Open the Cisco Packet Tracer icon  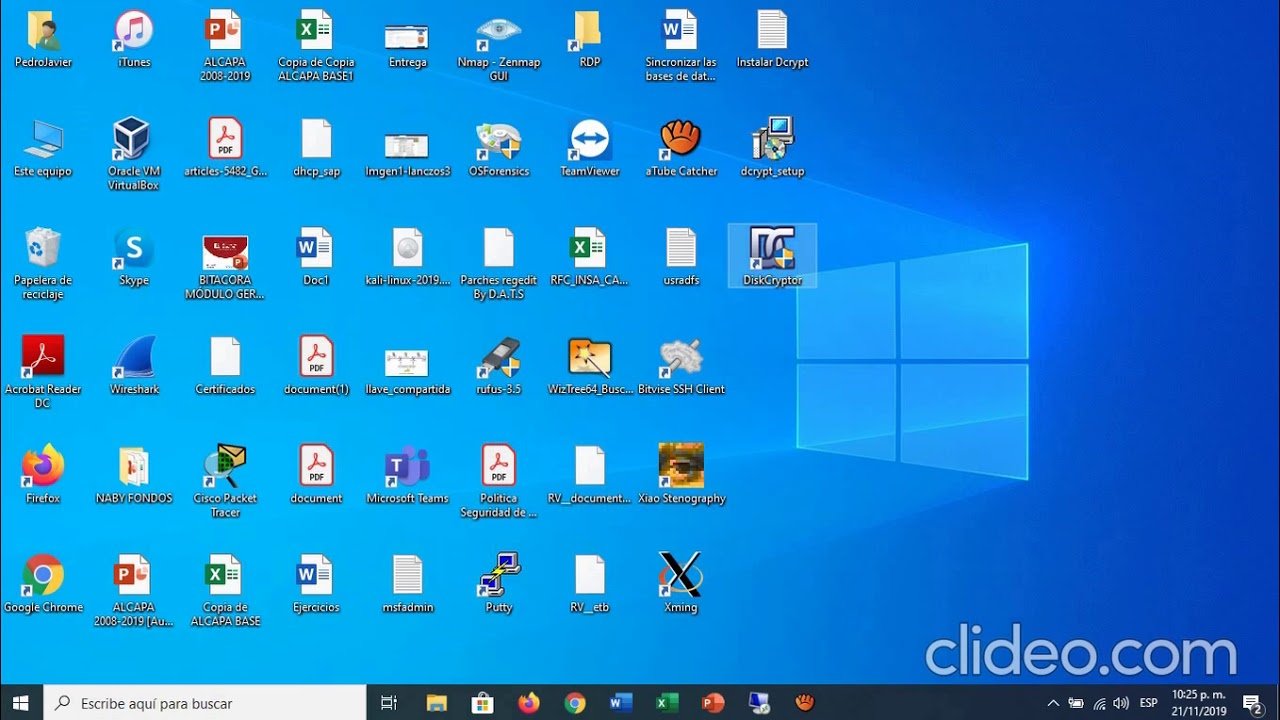click(225, 482)
